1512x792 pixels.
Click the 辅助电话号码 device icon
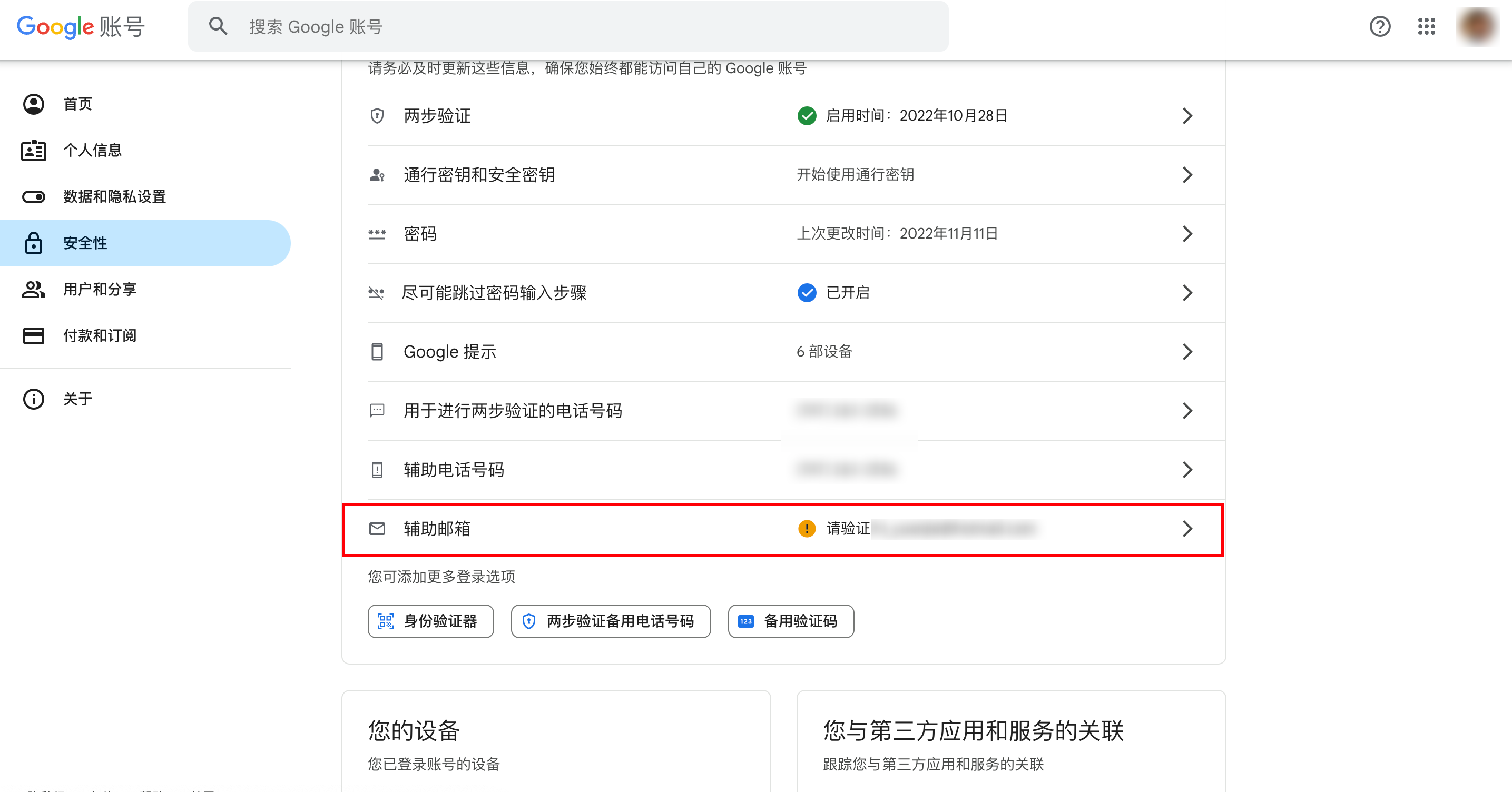(377, 470)
